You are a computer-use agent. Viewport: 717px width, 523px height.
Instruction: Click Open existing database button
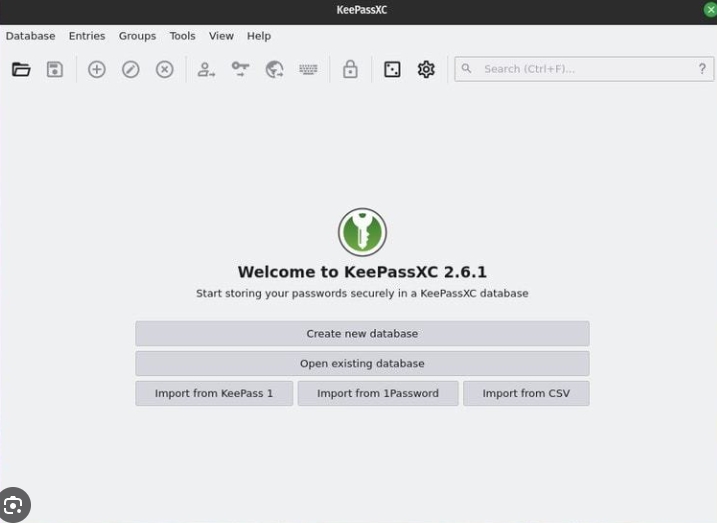point(362,363)
